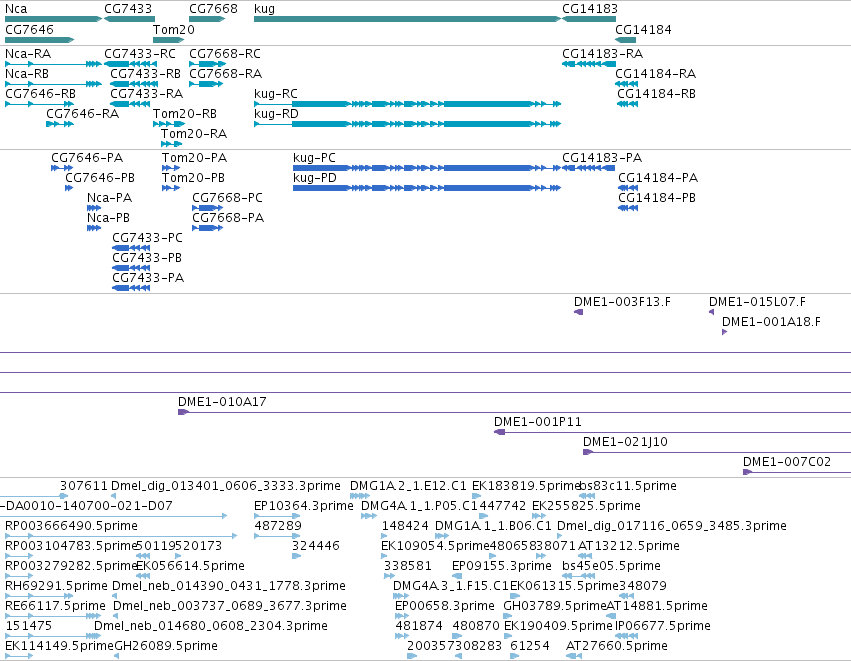851x661 pixels.
Task: Click the Nca-RA transcript glyph
Action: [53, 64]
